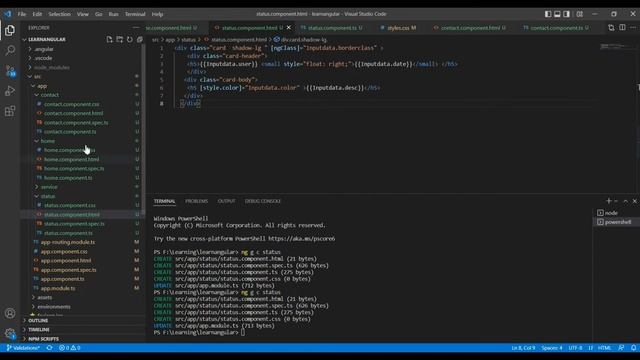This screenshot has width=640, height=360.
Task: Select the node terminal instance
Action: pos(615,213)
